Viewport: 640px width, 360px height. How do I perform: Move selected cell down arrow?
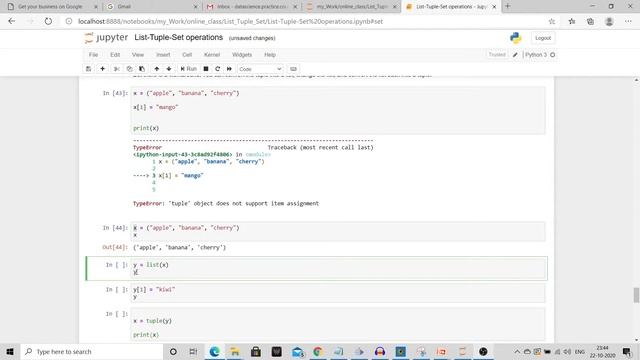click(169, 69)
